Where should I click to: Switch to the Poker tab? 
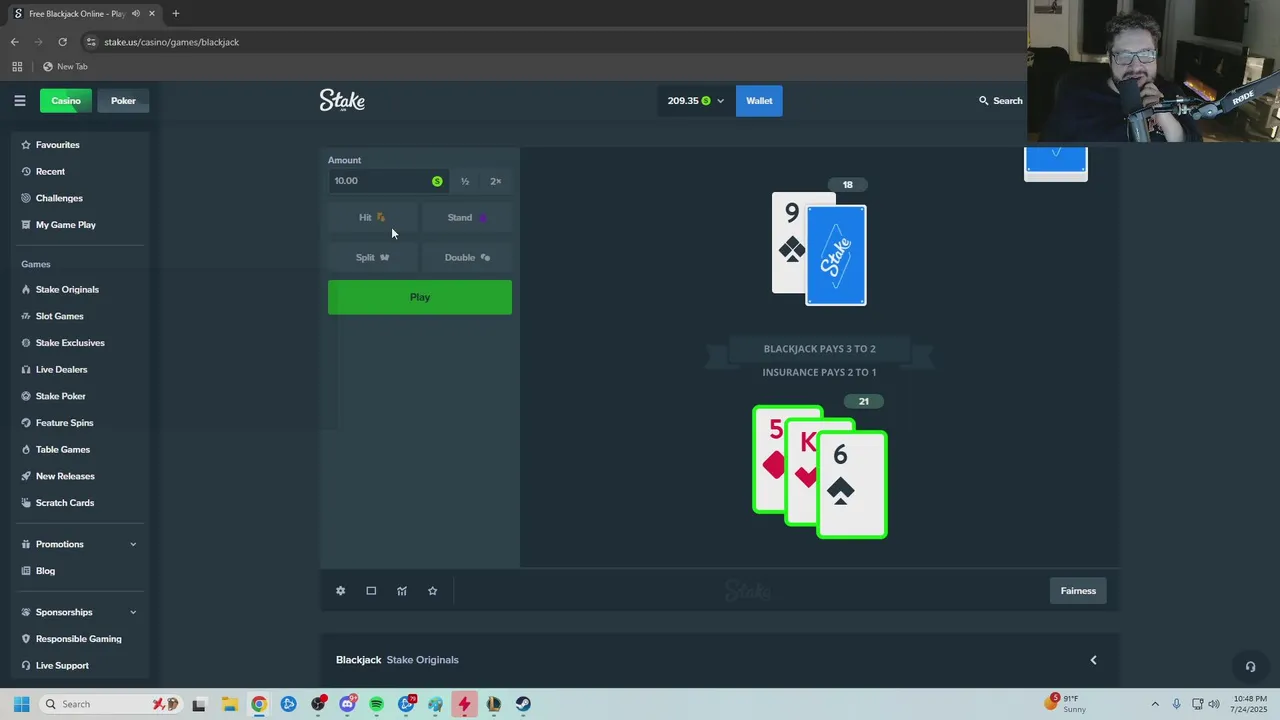click(x=123, y=100)
